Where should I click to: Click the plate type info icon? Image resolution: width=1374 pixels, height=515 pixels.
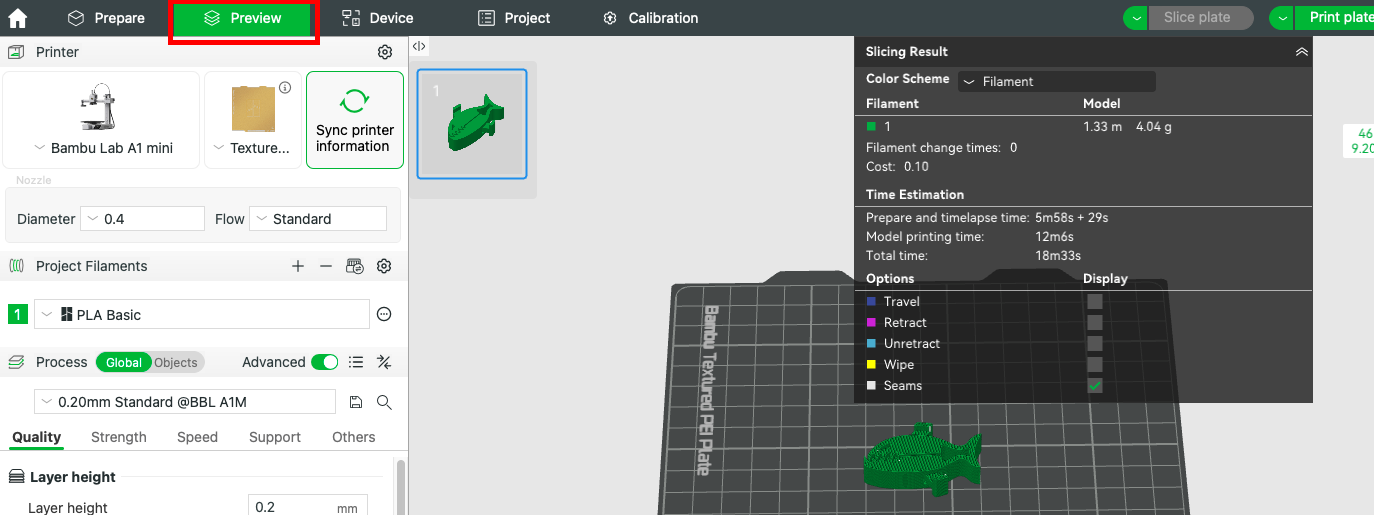[285, 88]
